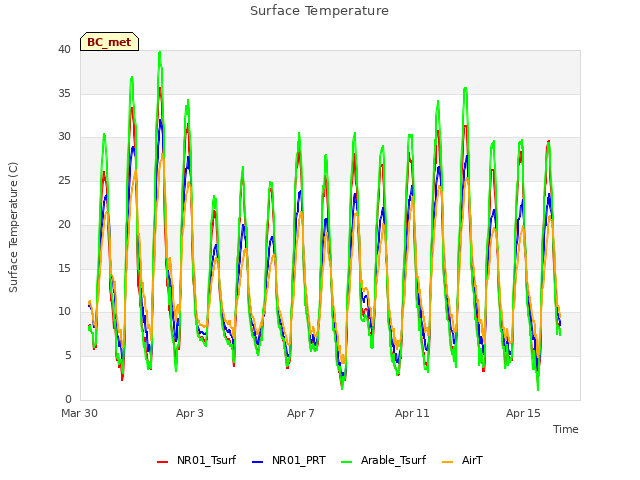Toggle the Arable_Tsurf legend entry
This screenshot has width=640, height=480.
pyautogui.click(x=384, y=460)
